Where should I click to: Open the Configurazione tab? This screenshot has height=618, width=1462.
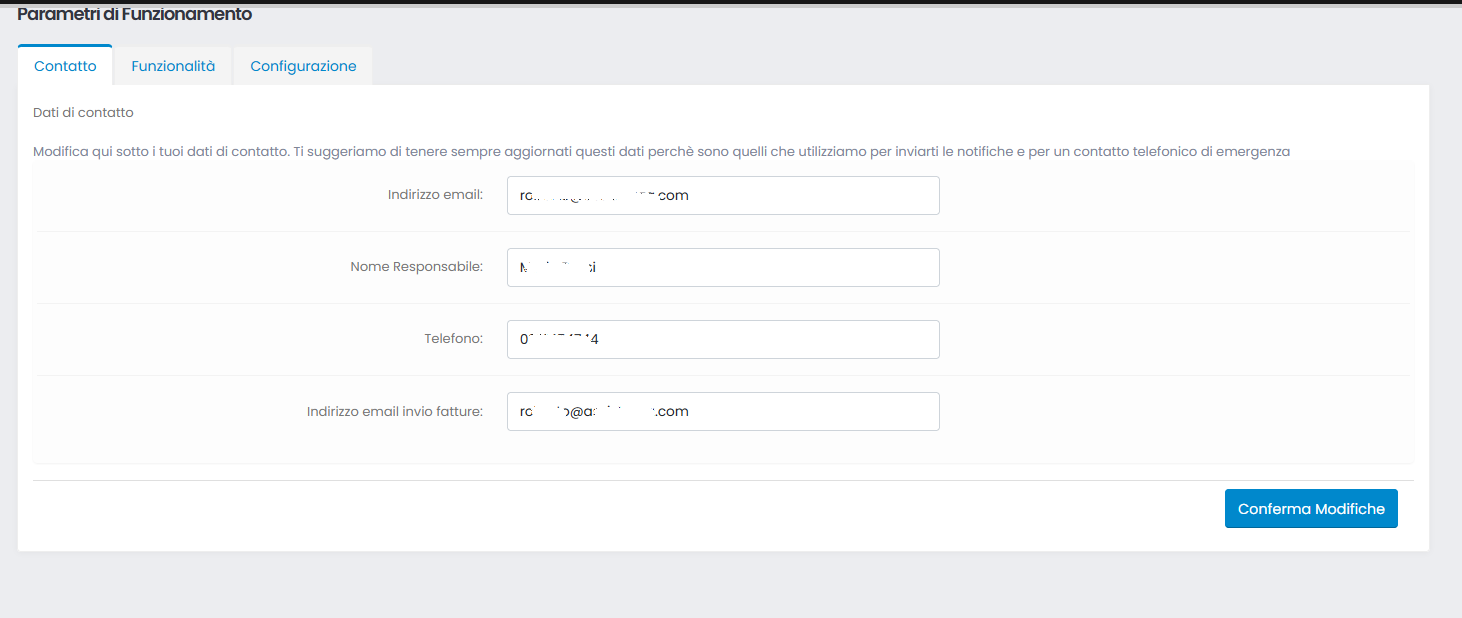point(303,66)
